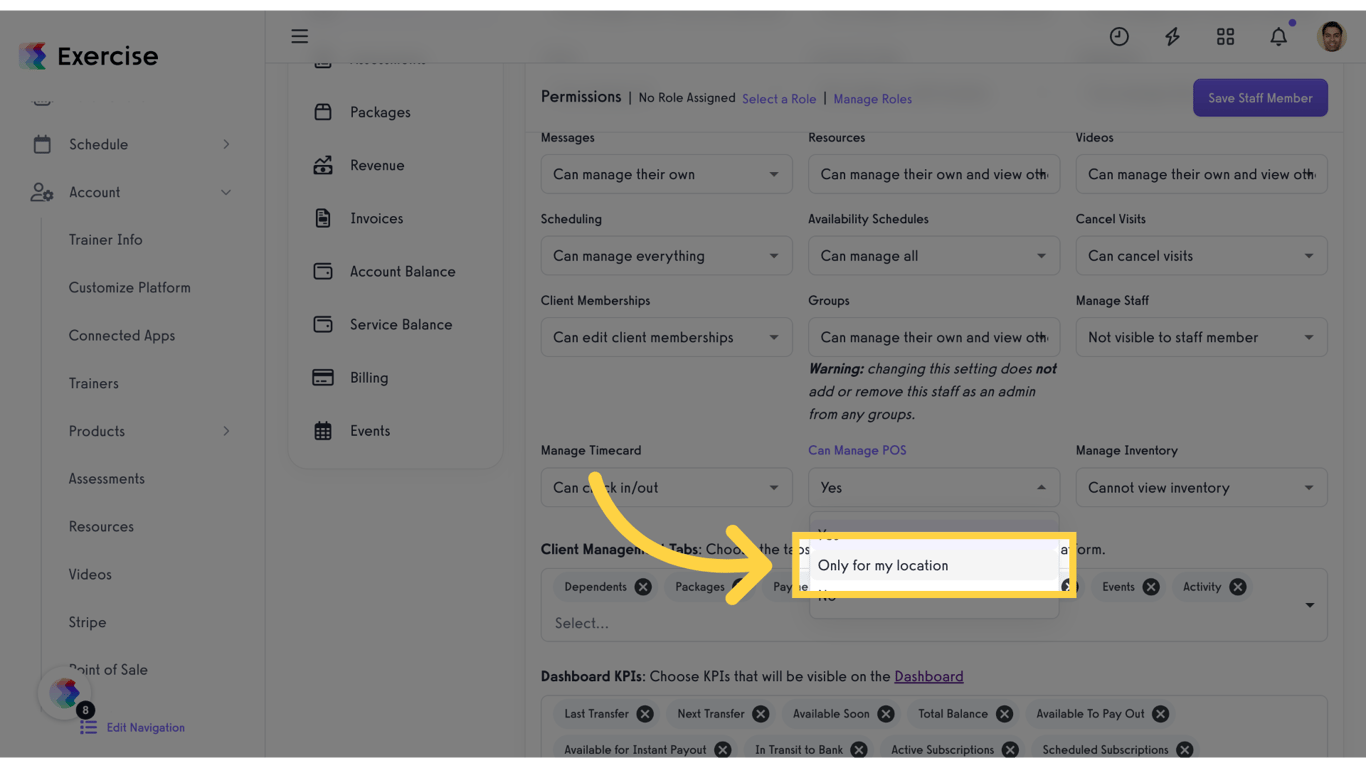
Task: Collapse the Can Manage POS dropdown
Action: 934,488
